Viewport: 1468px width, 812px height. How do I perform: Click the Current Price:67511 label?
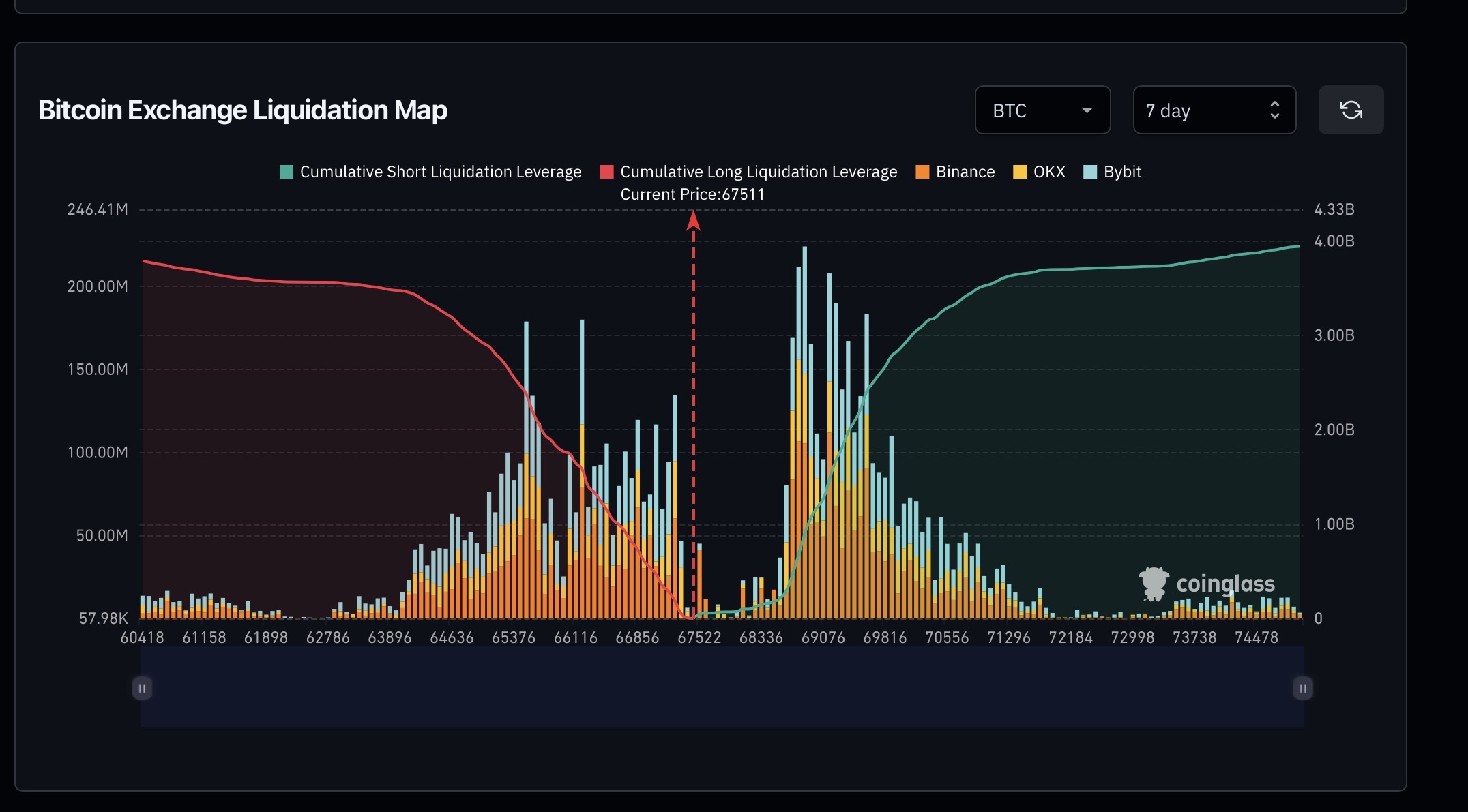click(x=692, y=194)
